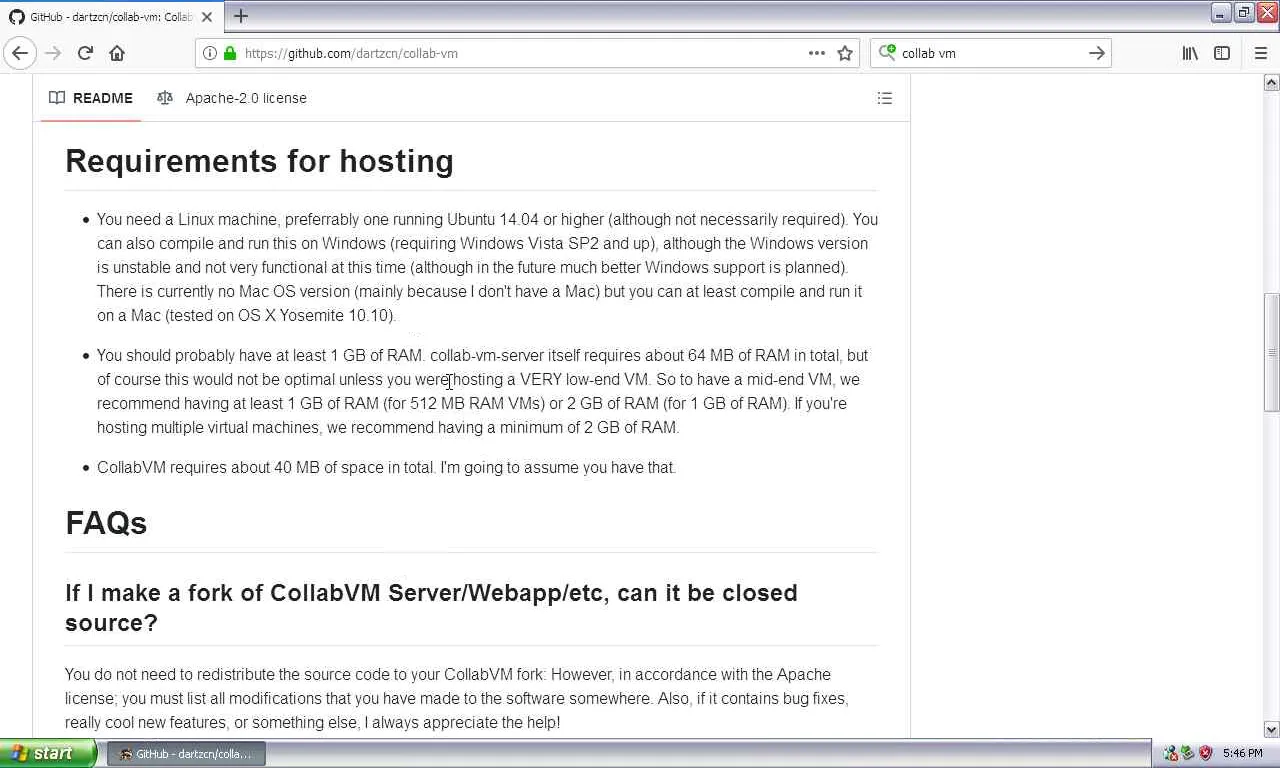1280x768 pixels.
Task: Select the GitHub dartzcn/collab-vm browser tab
Action: 111,17
